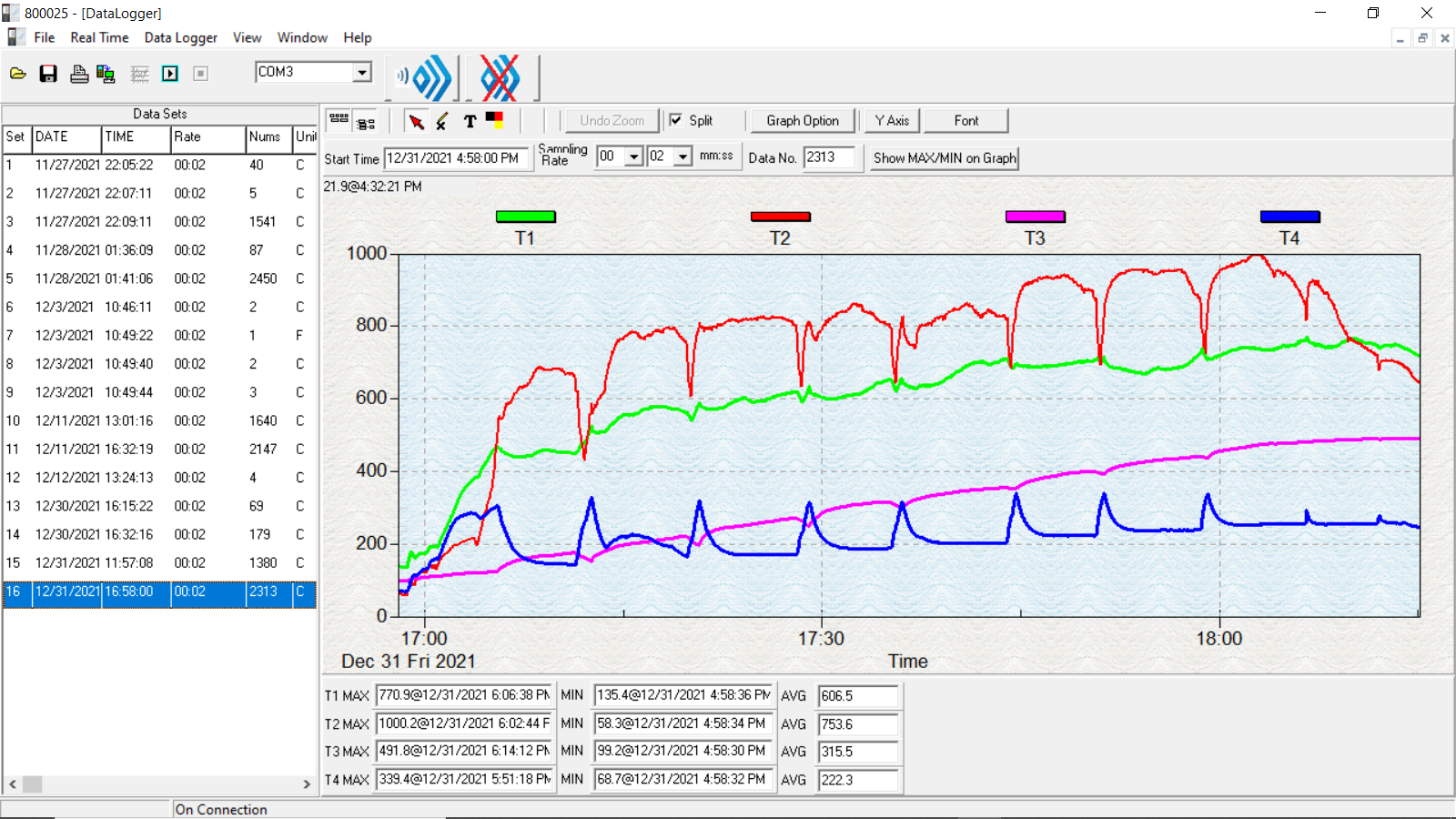Click the Graph Option button
The width and height of the screenshot is (1456, 819).
(802, 120)
